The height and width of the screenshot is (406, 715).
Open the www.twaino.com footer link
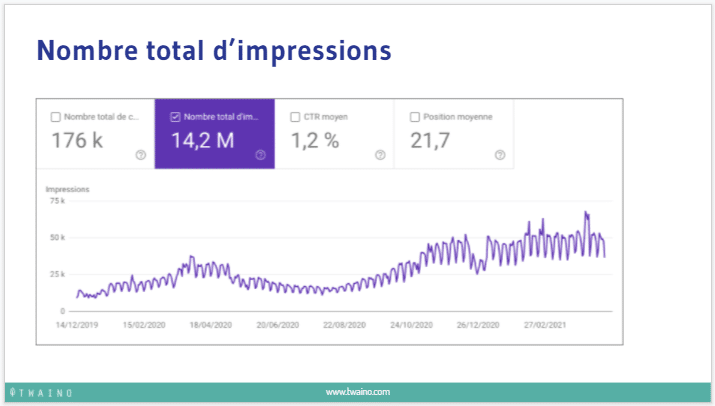click(358, 392)
